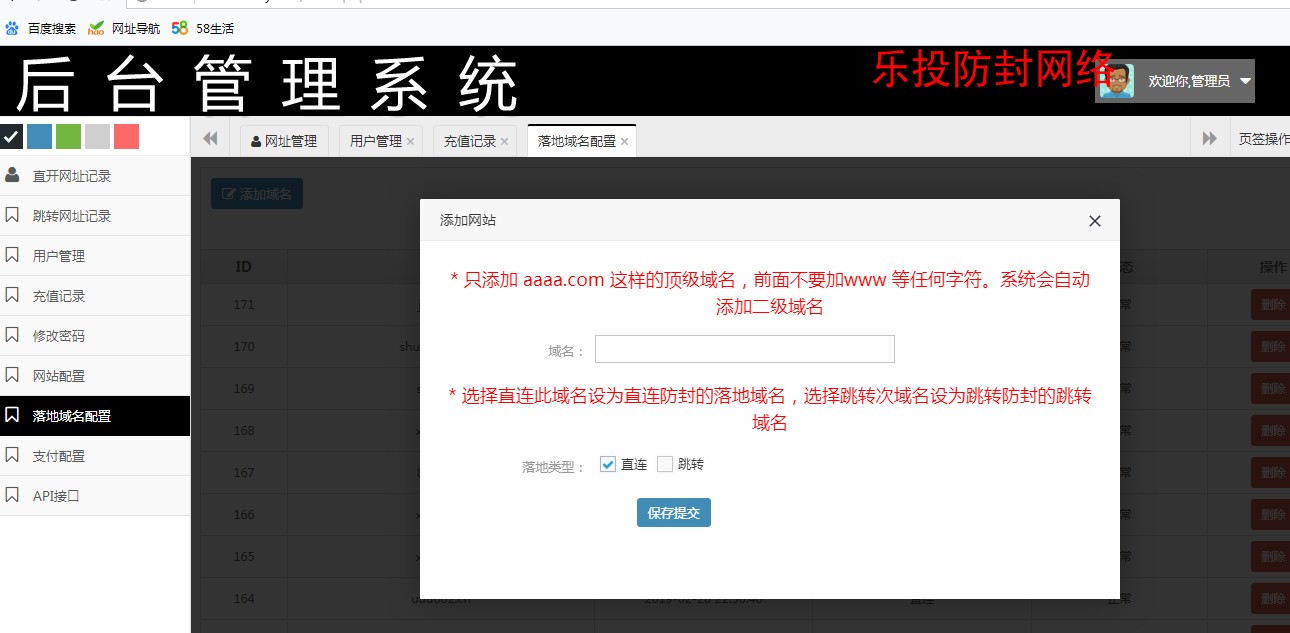This screenshot has height=633, width=1290.
Task: Open 修改密码 sidebar item
Action: [95, 336]
